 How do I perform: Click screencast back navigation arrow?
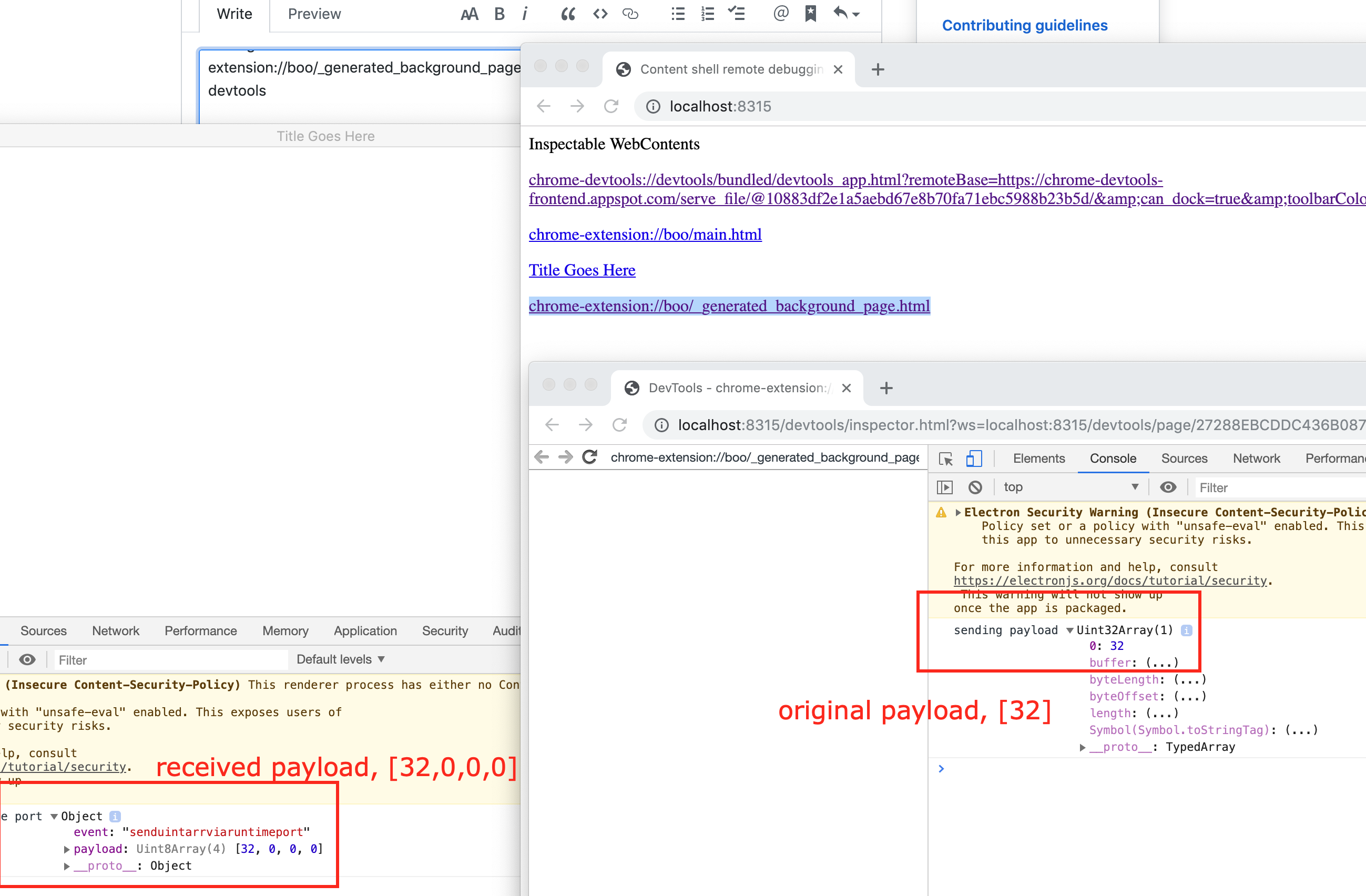coord(541,457)
